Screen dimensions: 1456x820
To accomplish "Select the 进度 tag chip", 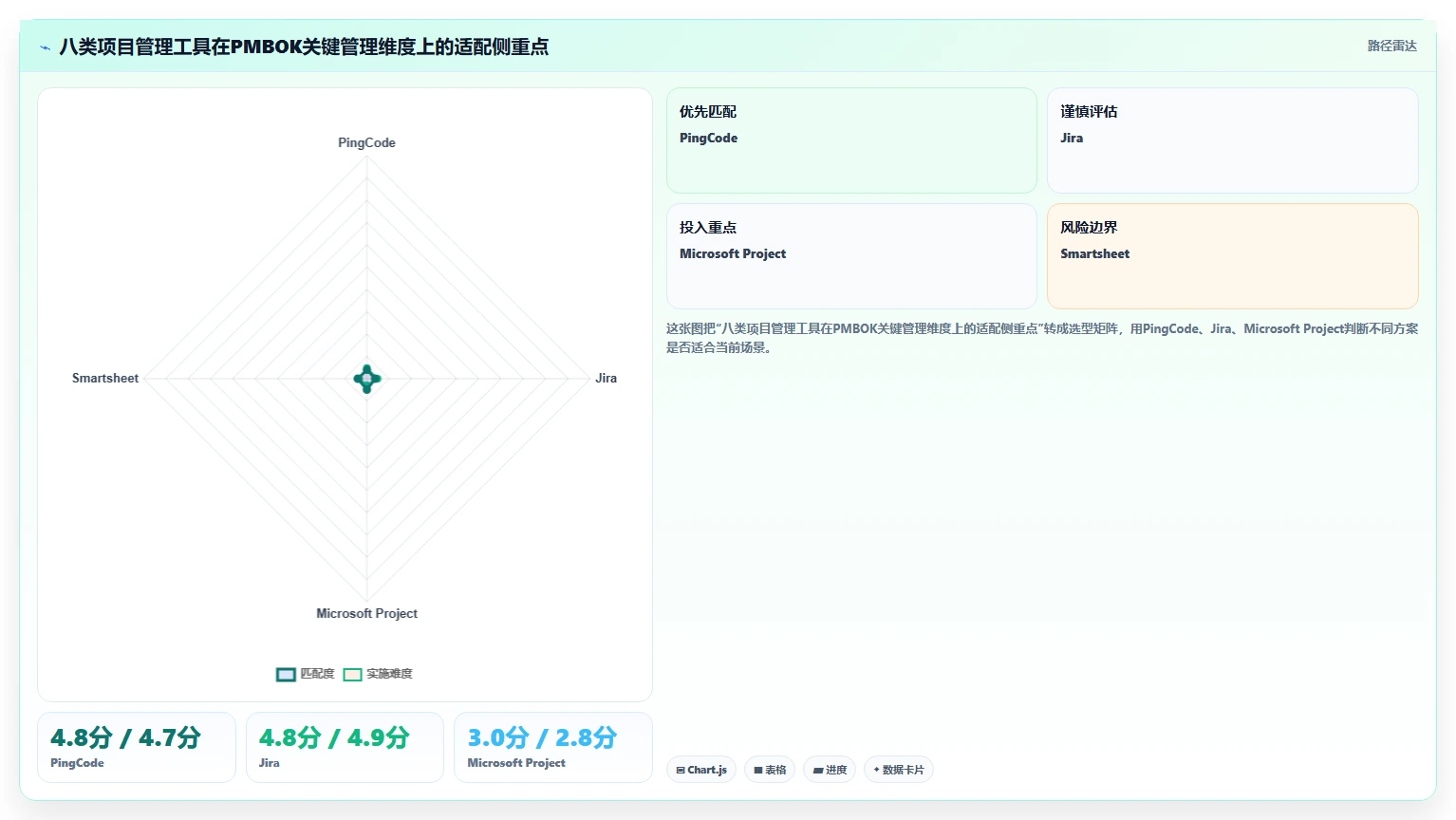I will coord(830,770).
